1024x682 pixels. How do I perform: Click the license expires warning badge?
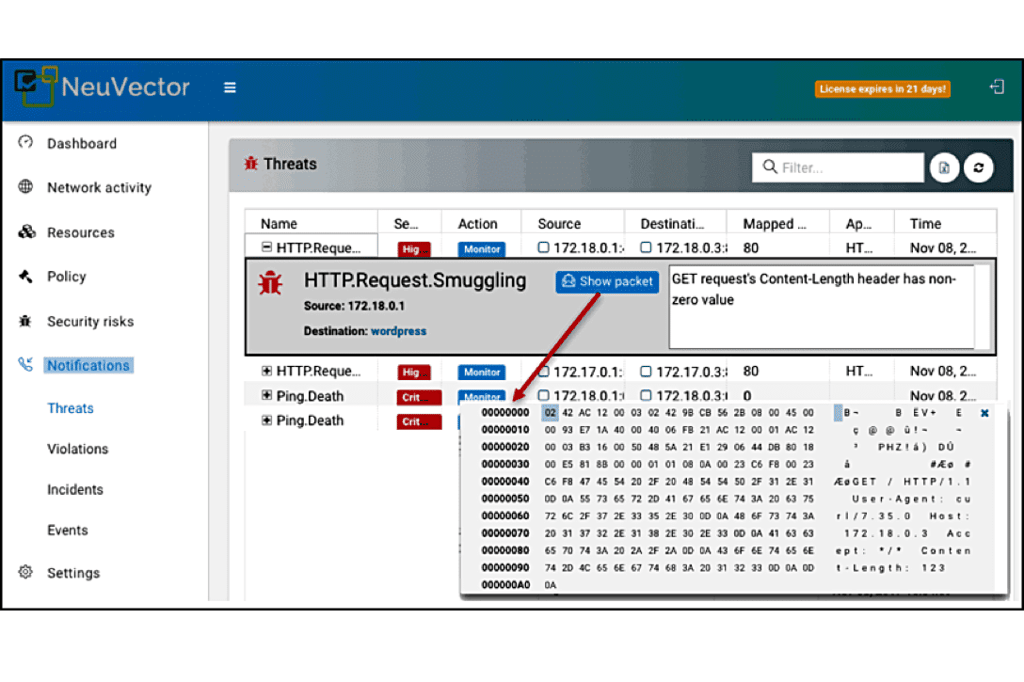[882, 89]
